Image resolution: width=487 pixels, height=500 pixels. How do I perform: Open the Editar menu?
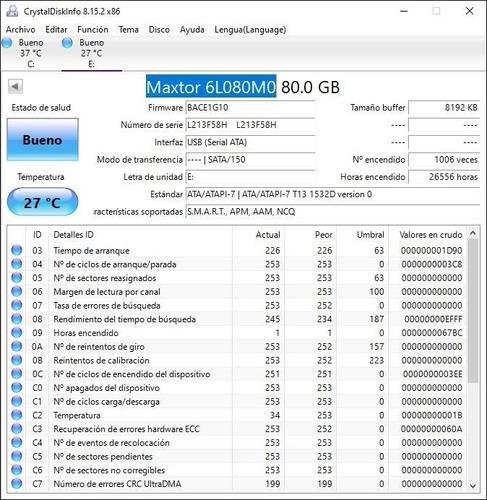click(56, 30)
